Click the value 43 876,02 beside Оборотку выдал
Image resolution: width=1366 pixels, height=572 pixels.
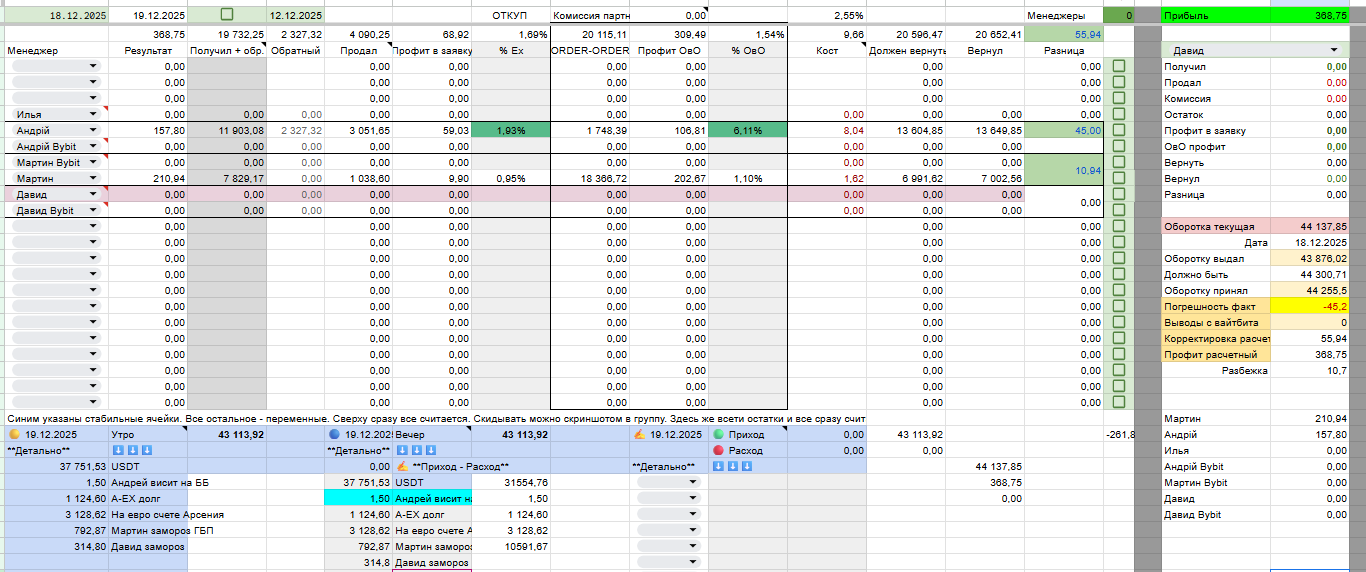1310,258
